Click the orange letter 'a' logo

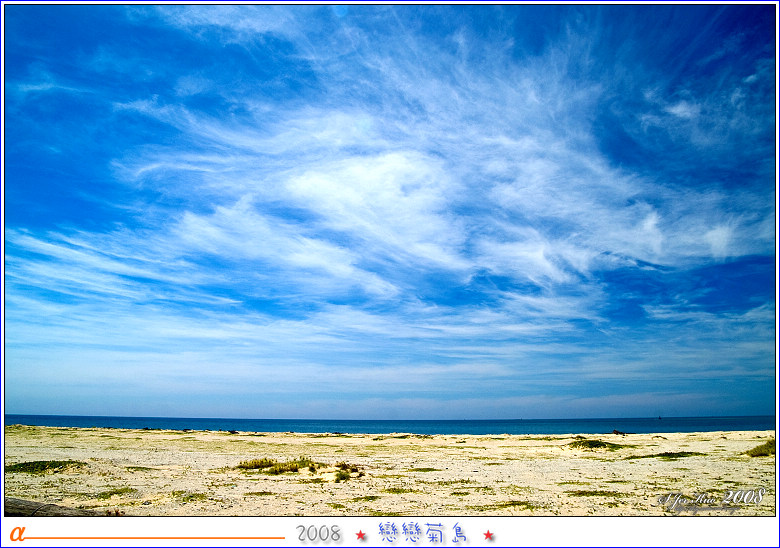(x=17, y=533)
